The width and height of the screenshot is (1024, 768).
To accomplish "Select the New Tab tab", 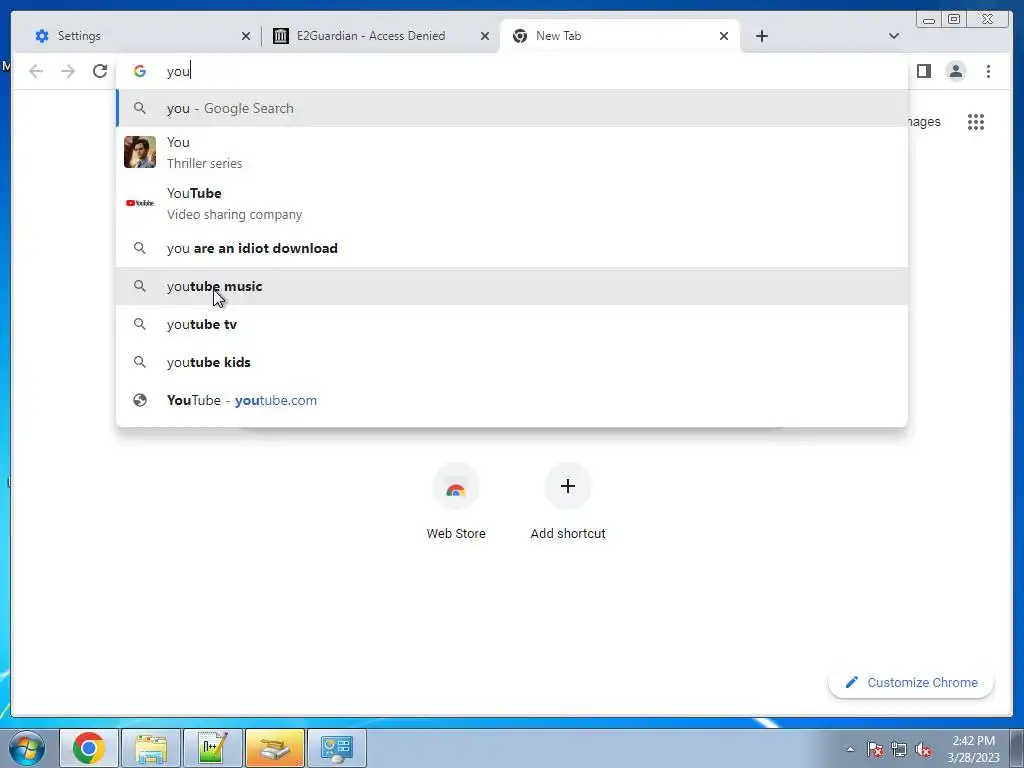I will (620, 36).
